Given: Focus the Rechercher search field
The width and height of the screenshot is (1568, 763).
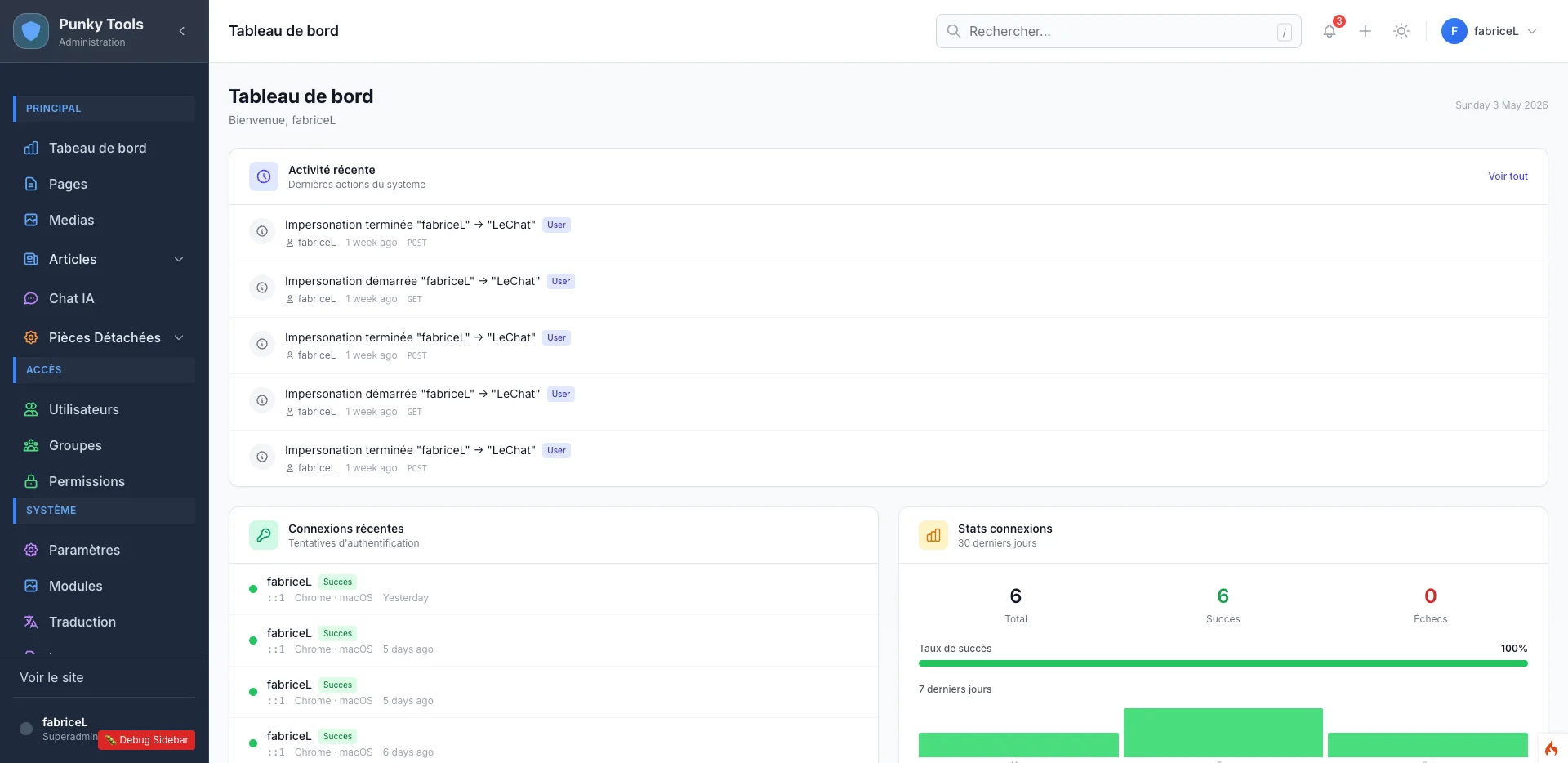Looking at the screenshot, I should tap(1118, 31).
